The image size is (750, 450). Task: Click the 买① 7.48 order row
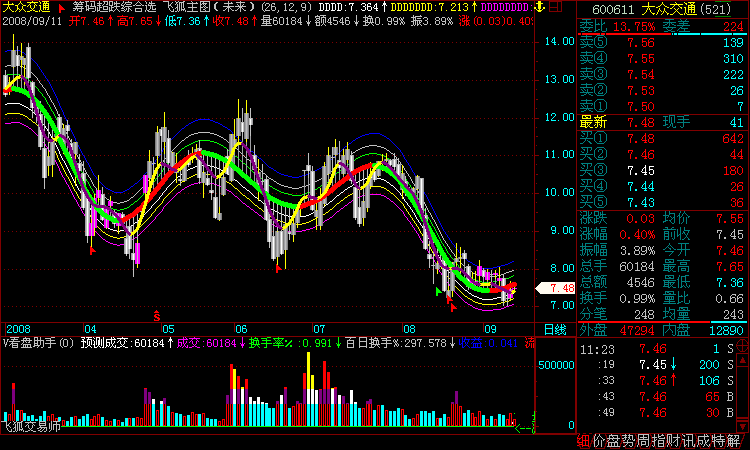click(x=662, y=139)
